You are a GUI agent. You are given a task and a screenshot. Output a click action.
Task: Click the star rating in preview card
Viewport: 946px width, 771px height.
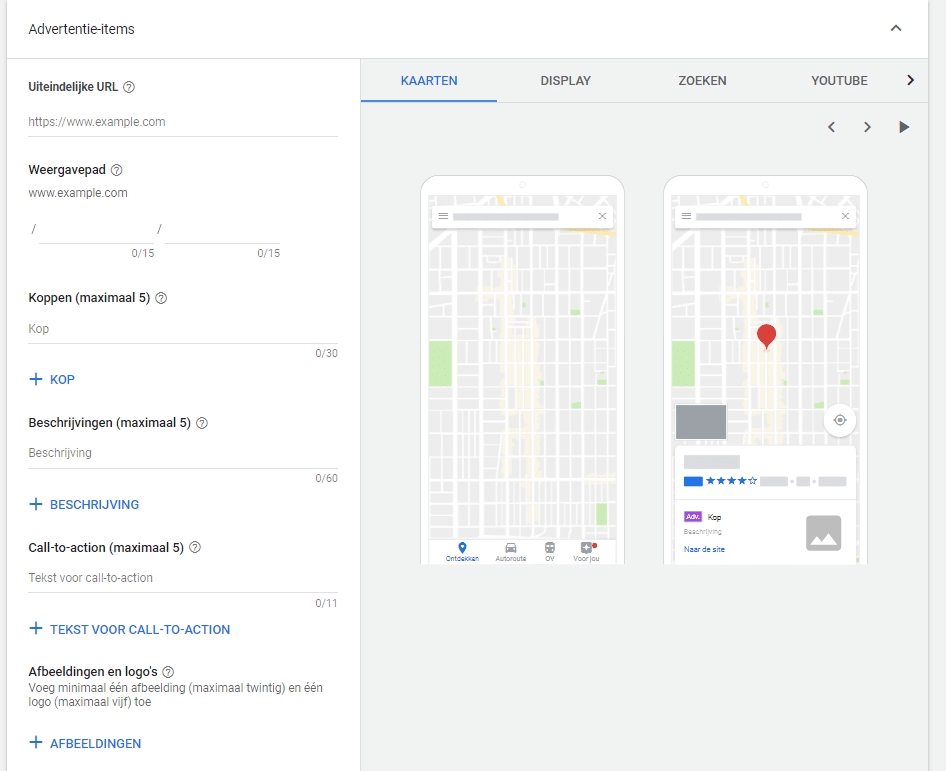(731, 481)
